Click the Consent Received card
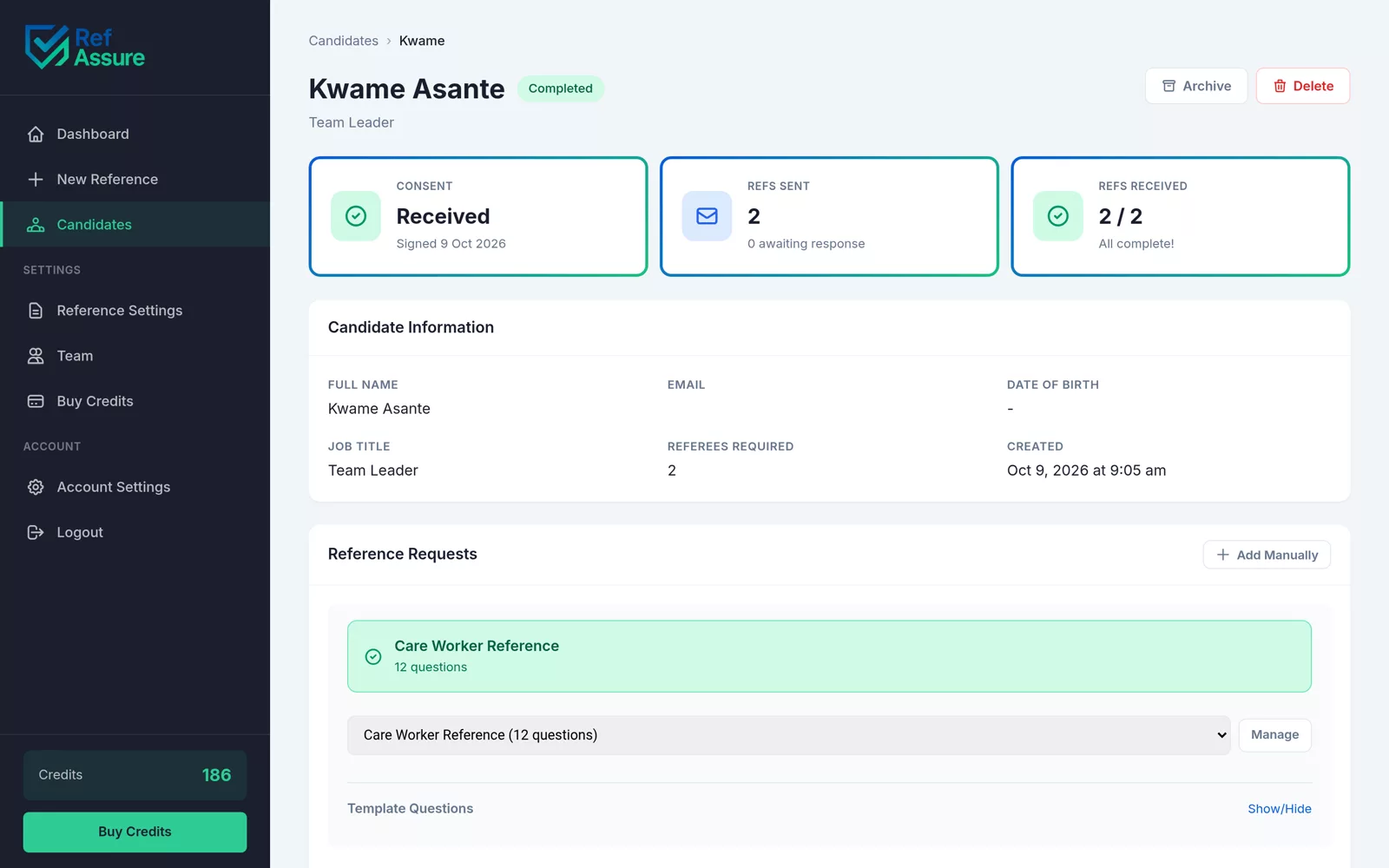1389x868 pixels. 478,216
